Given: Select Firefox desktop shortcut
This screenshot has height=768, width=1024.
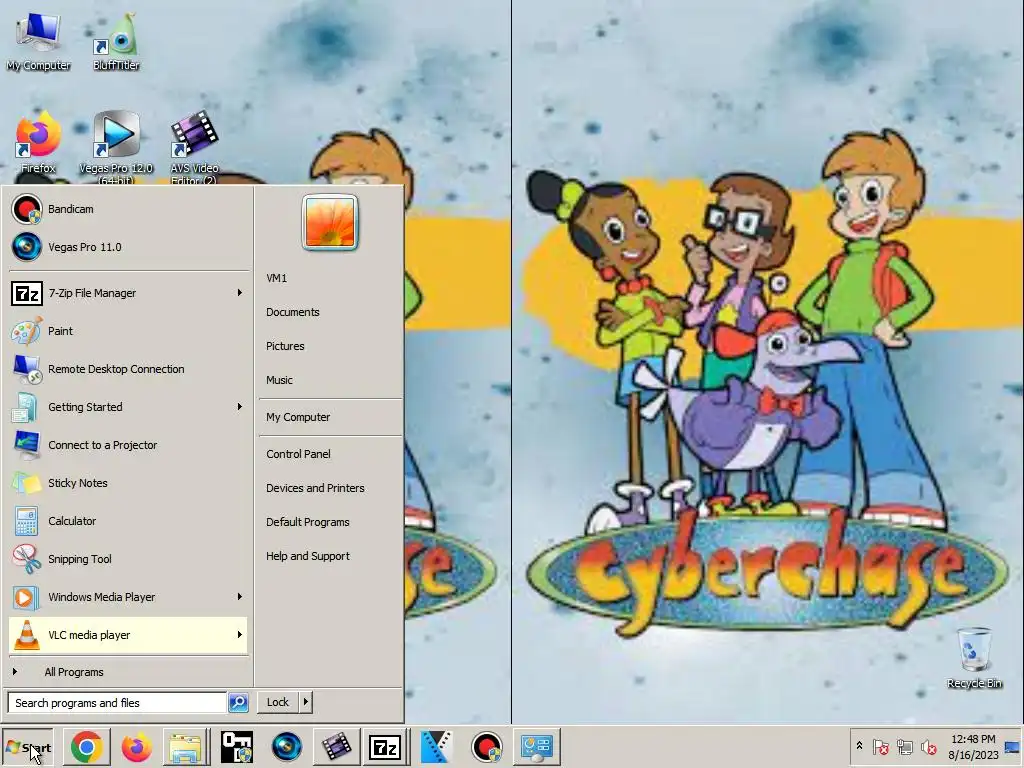Looking at the screenshot, I should pos(39,142).
